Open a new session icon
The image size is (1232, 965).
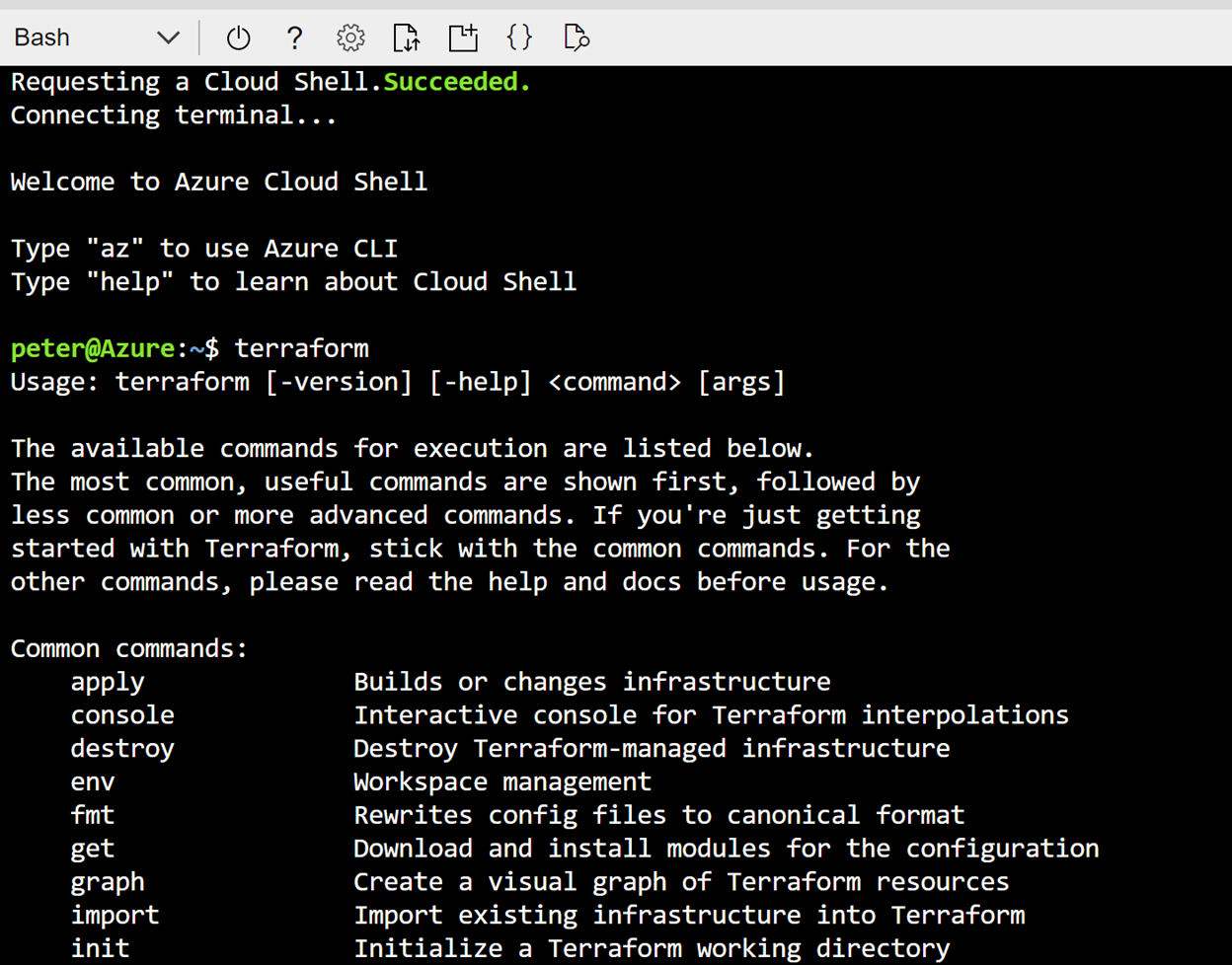point(463,37)
